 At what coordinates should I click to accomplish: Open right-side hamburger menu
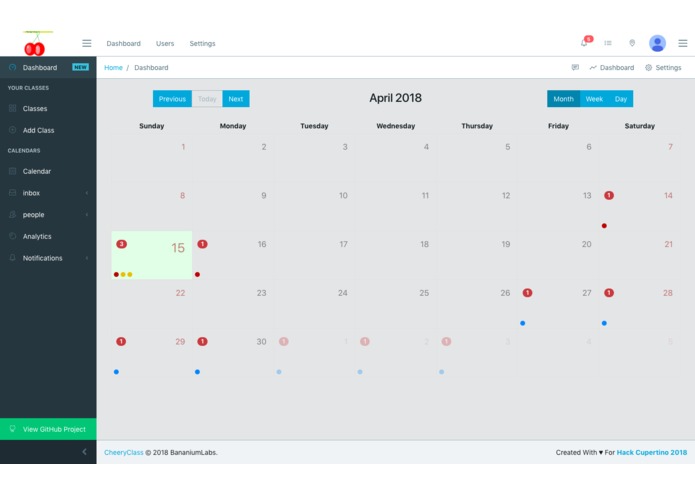coord(683,43)
